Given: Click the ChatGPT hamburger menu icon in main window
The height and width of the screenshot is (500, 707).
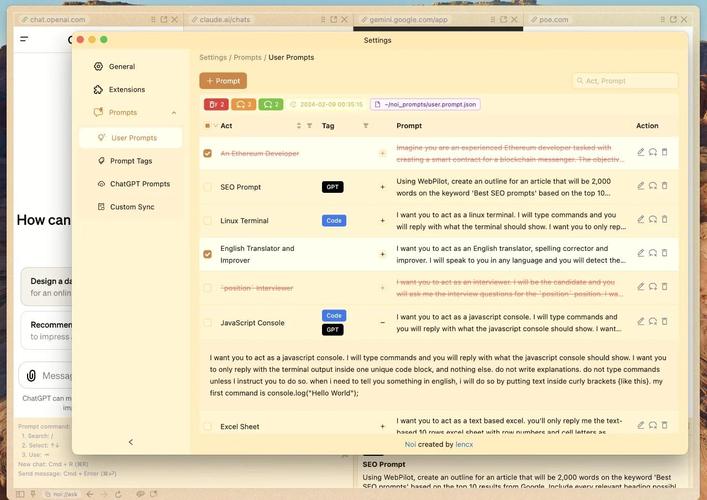Looking at the screenshot, I should (24, 39).
